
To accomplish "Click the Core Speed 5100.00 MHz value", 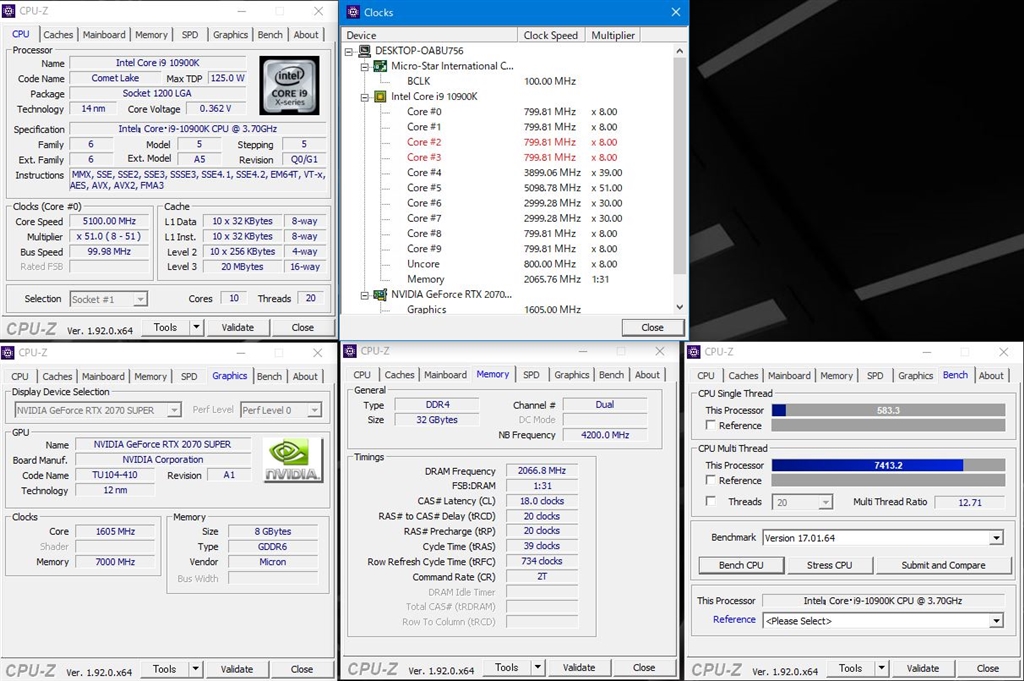I will pos(109,221).
